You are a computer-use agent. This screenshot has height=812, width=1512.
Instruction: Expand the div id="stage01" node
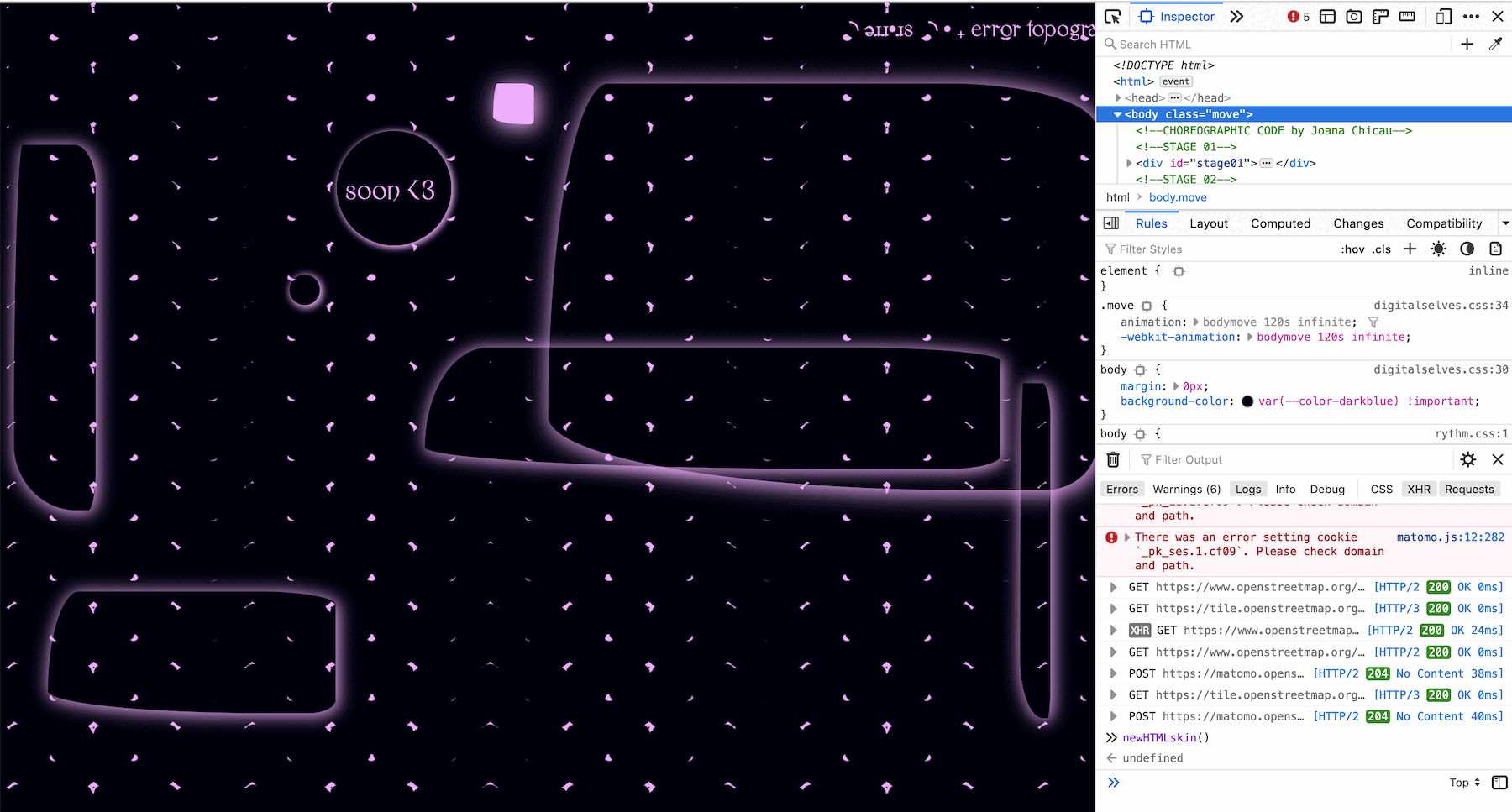1129,164
